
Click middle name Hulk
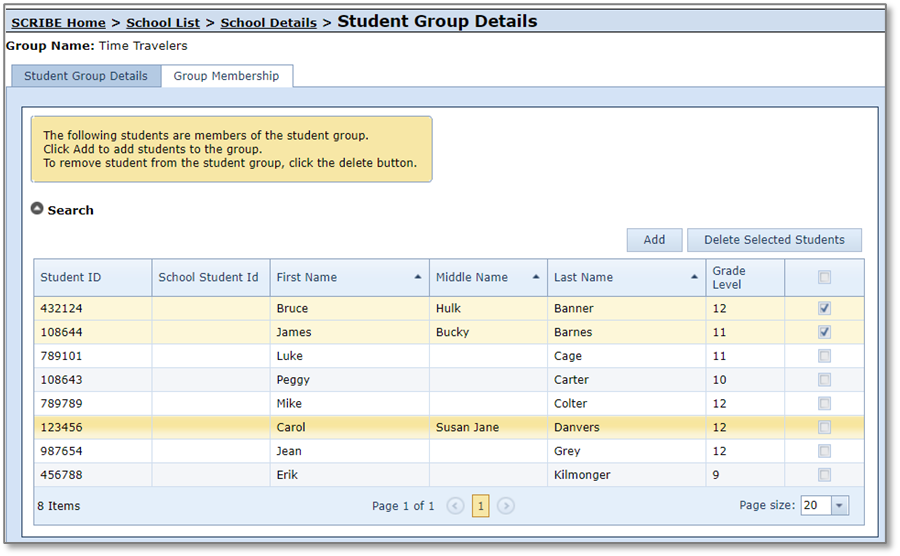(448, 308)
